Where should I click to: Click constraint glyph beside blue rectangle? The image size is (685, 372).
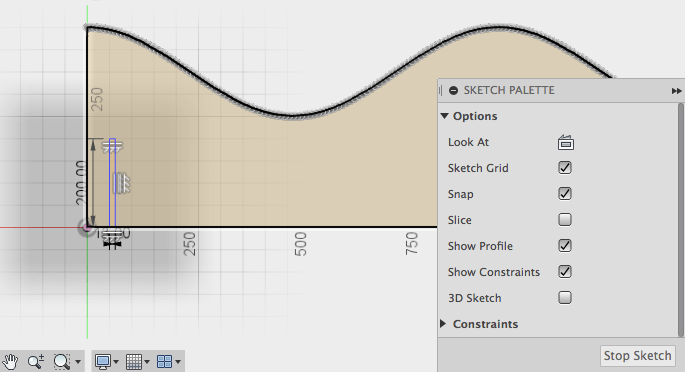pos(122,183)
